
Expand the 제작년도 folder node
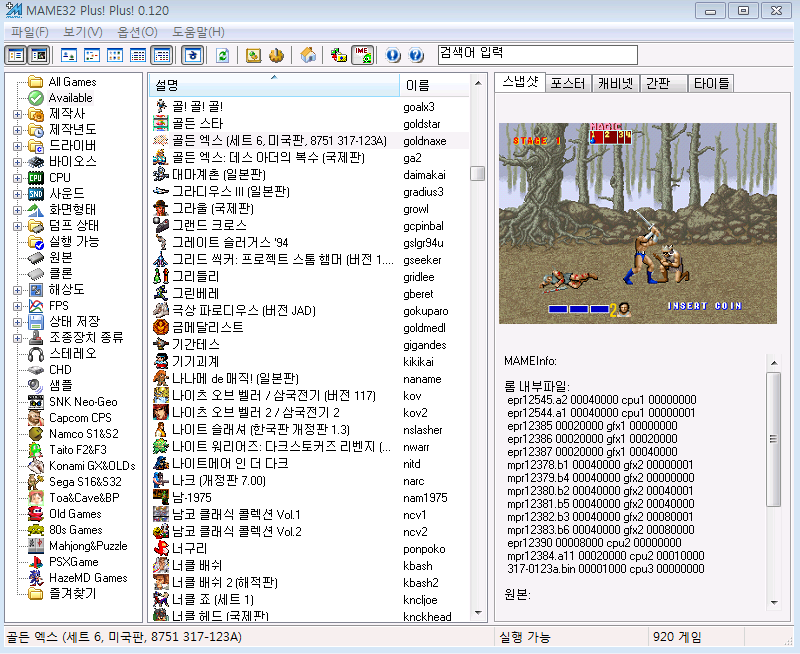pos(17,130)
